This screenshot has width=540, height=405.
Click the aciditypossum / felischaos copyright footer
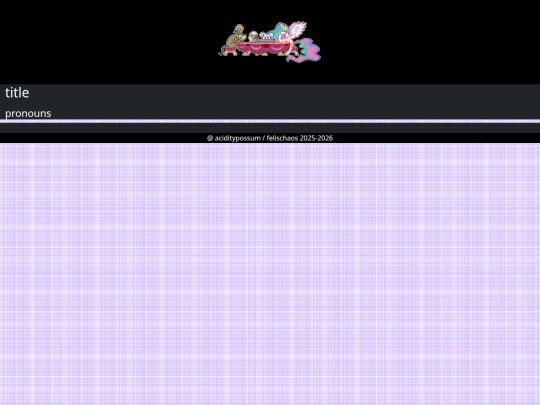point(270,138)
